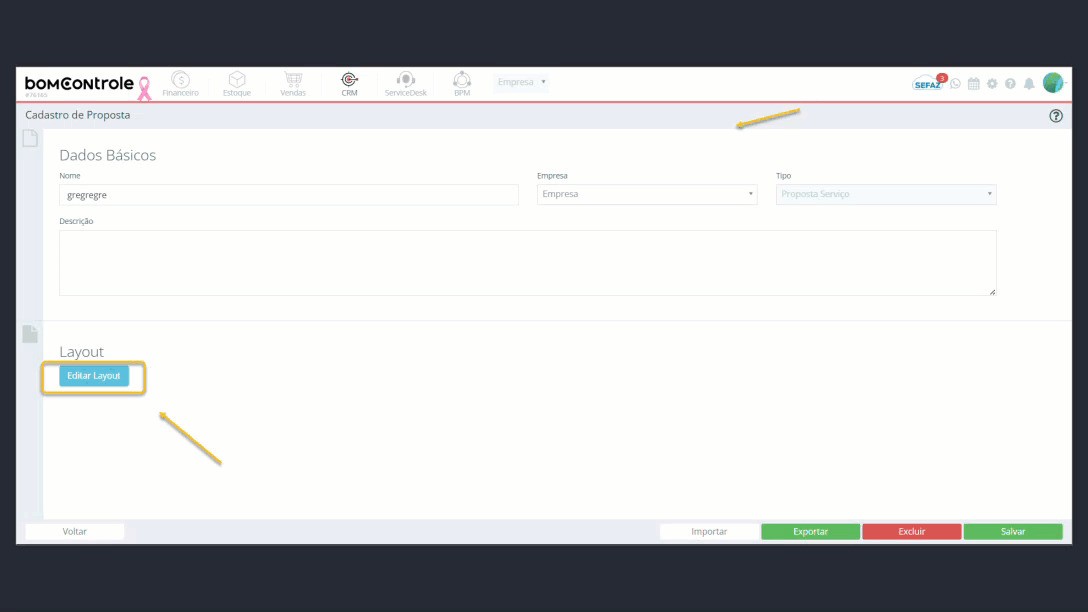Expand the top bar Empresa selector

[x=521, y=82]
